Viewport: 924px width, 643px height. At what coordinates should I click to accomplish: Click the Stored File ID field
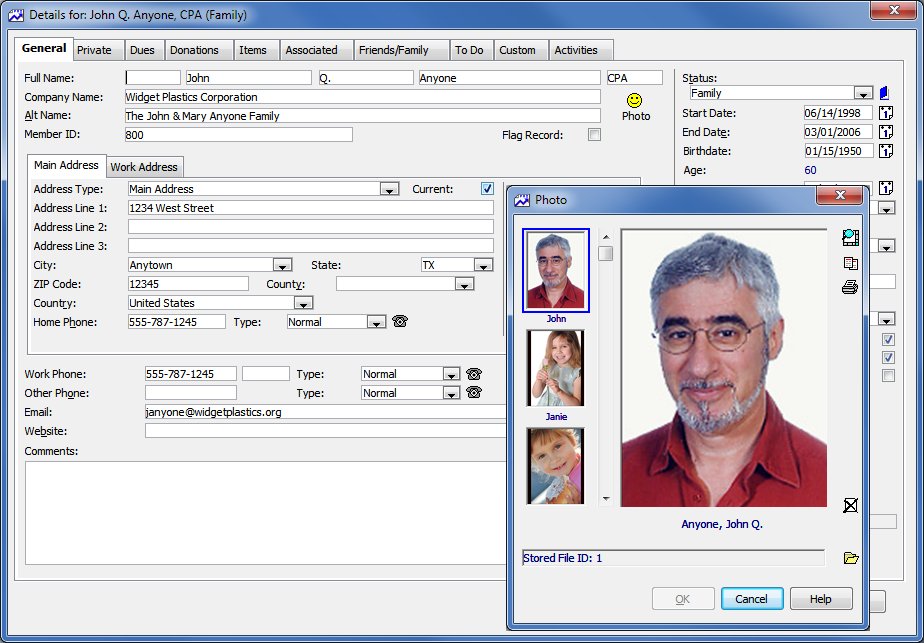[x=674, y=558]
